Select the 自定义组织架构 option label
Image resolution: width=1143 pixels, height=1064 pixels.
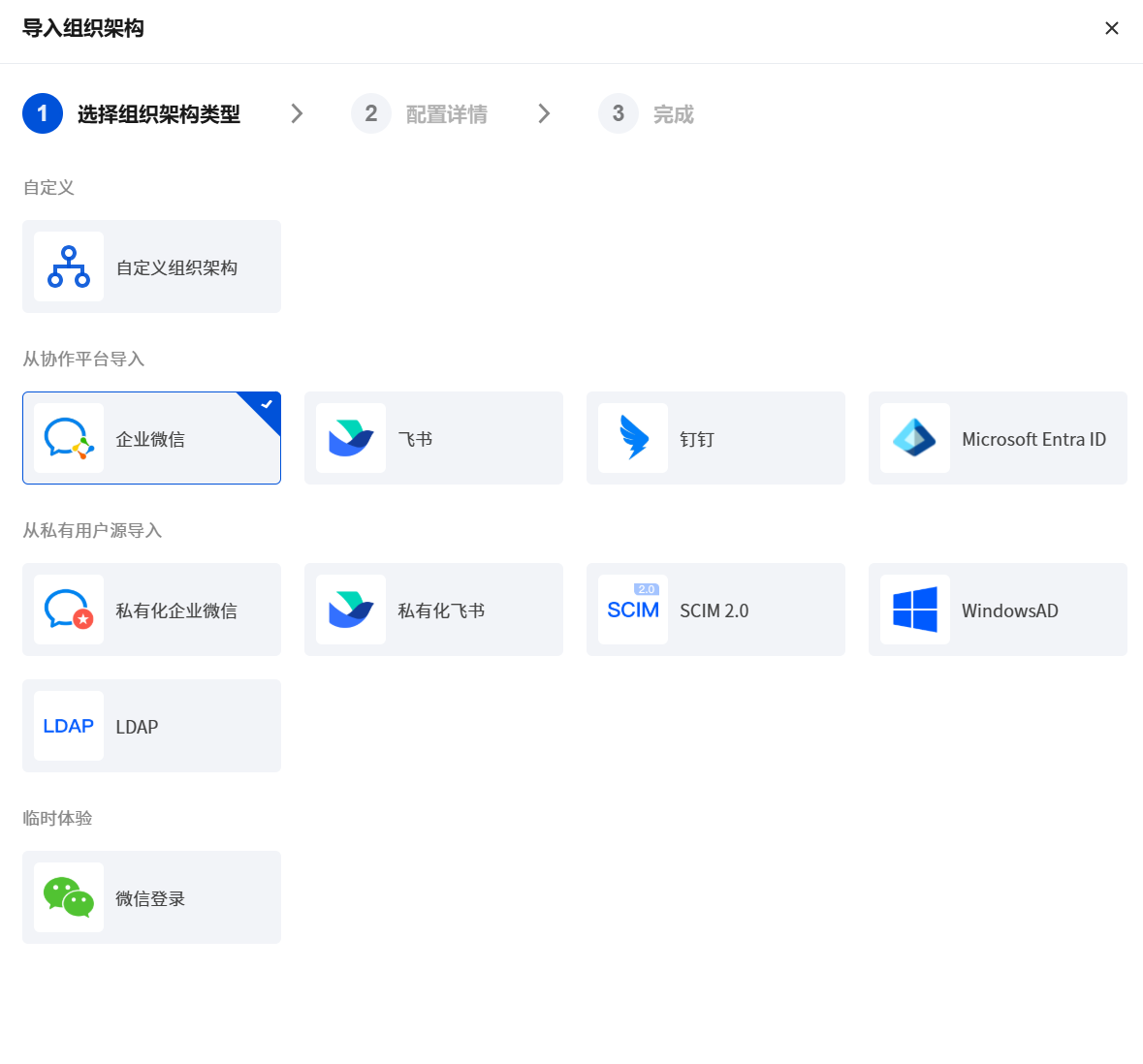click(x=176, y=267)
